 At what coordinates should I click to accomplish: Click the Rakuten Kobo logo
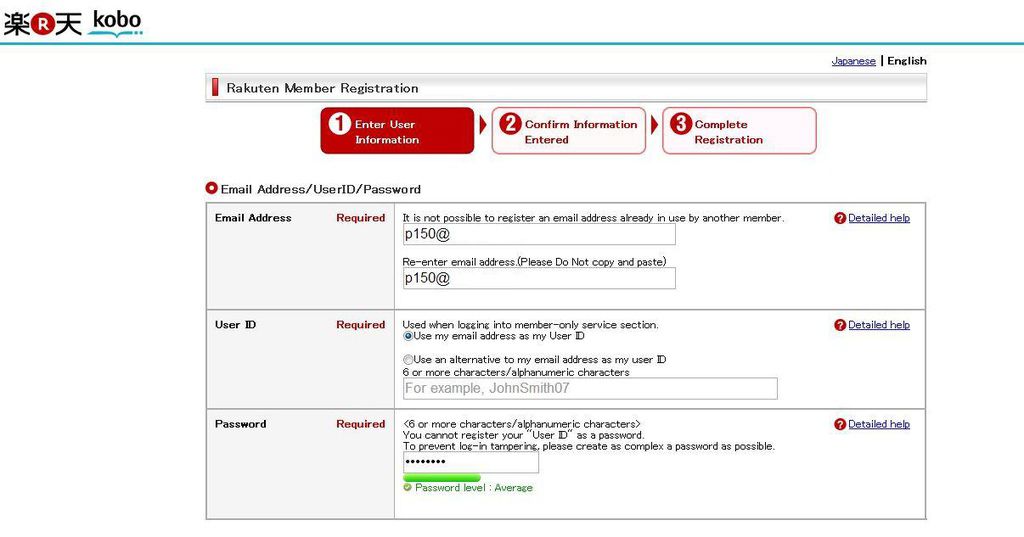[72, 22]
